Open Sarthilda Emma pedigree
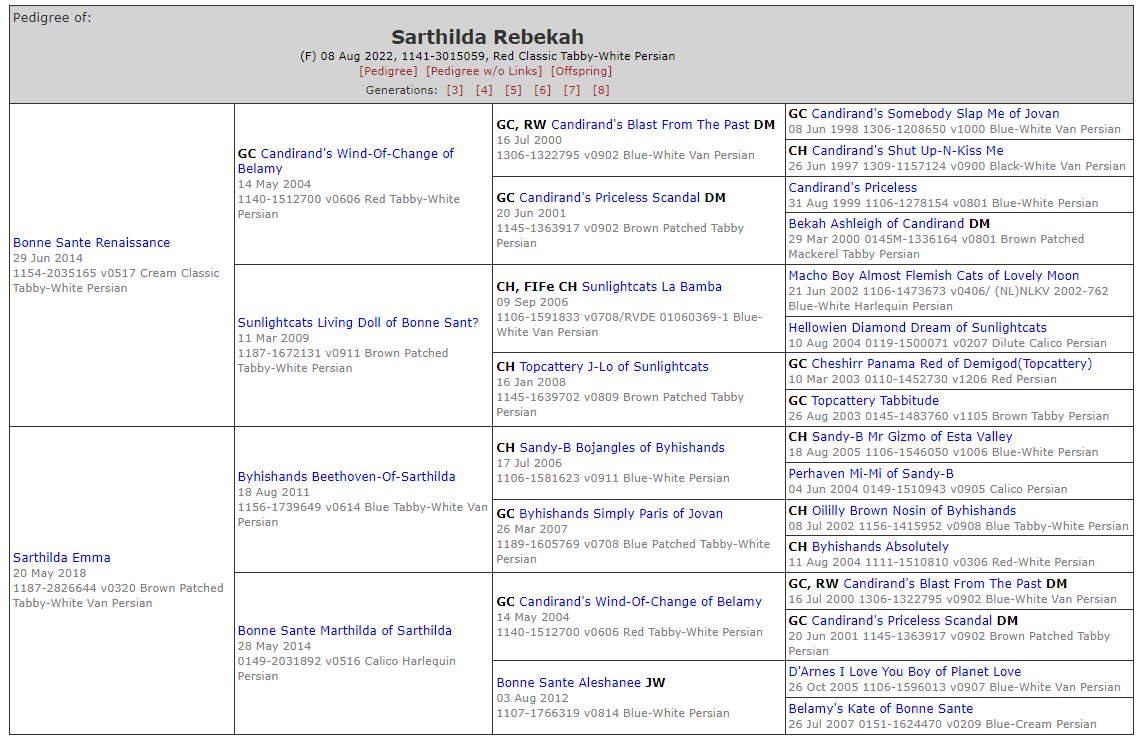This screenshot has width=1141, height=743. click(x=62, y=557)
